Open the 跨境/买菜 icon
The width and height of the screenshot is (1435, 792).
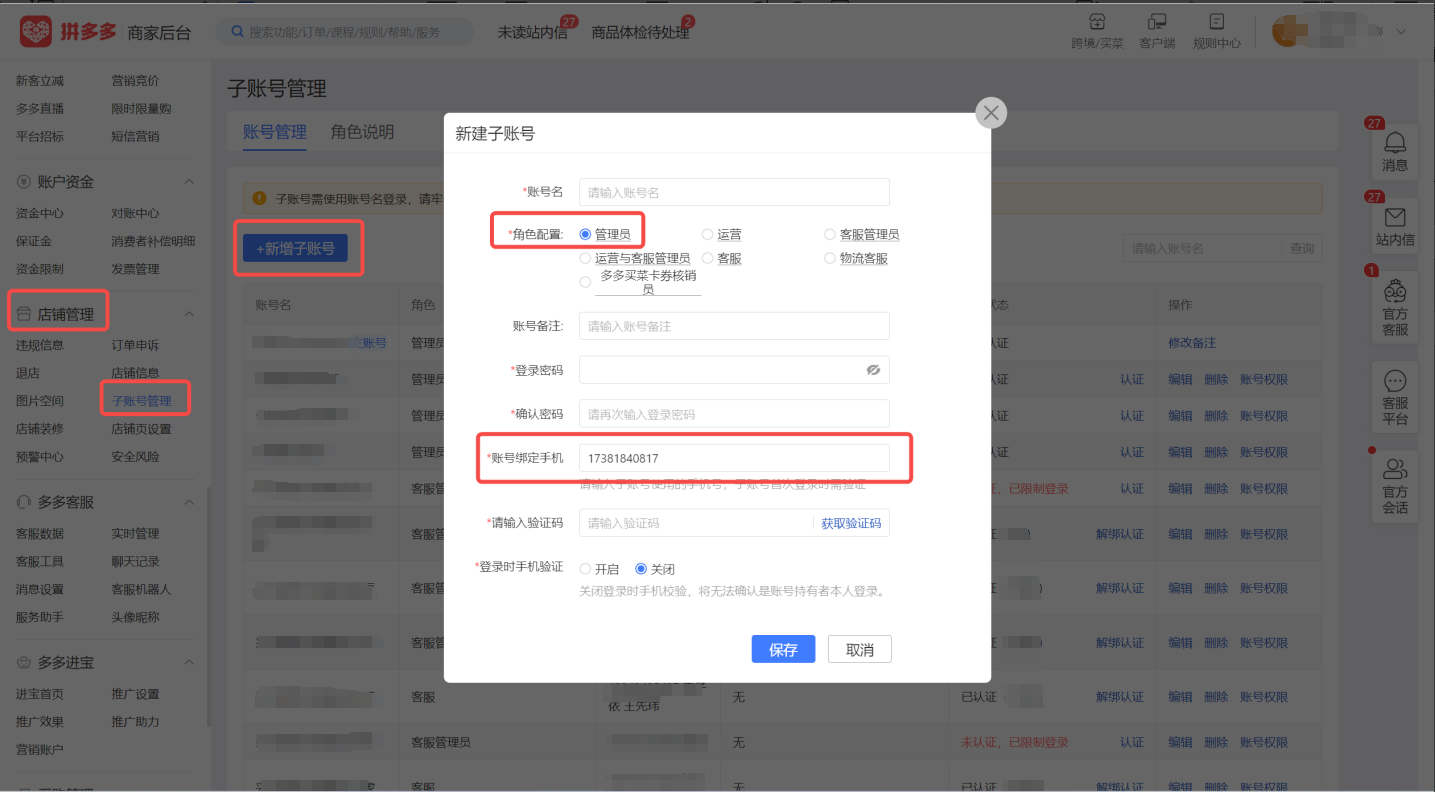[1097, 22]
